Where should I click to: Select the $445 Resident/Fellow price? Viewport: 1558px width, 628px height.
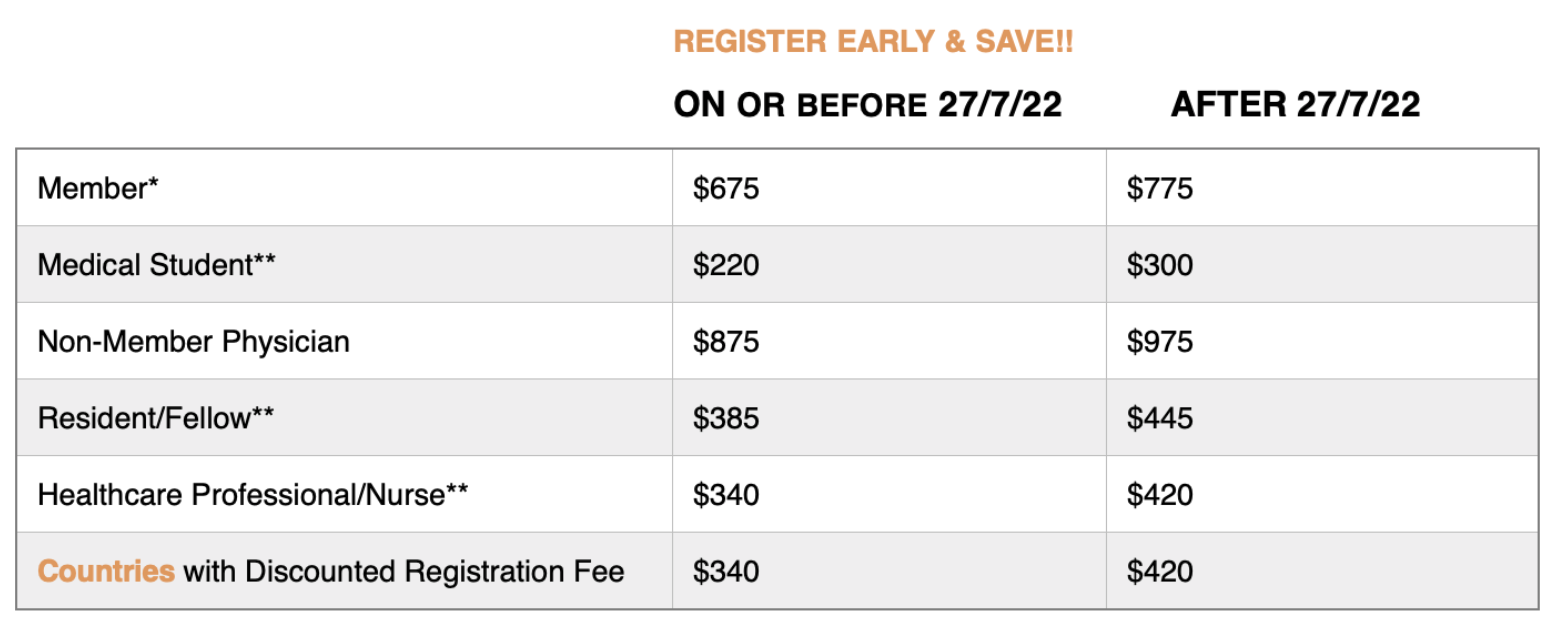[x=1160, y=418]
